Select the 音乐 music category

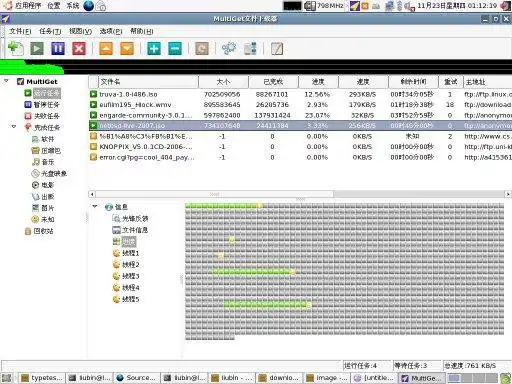(x=43, y=162)
